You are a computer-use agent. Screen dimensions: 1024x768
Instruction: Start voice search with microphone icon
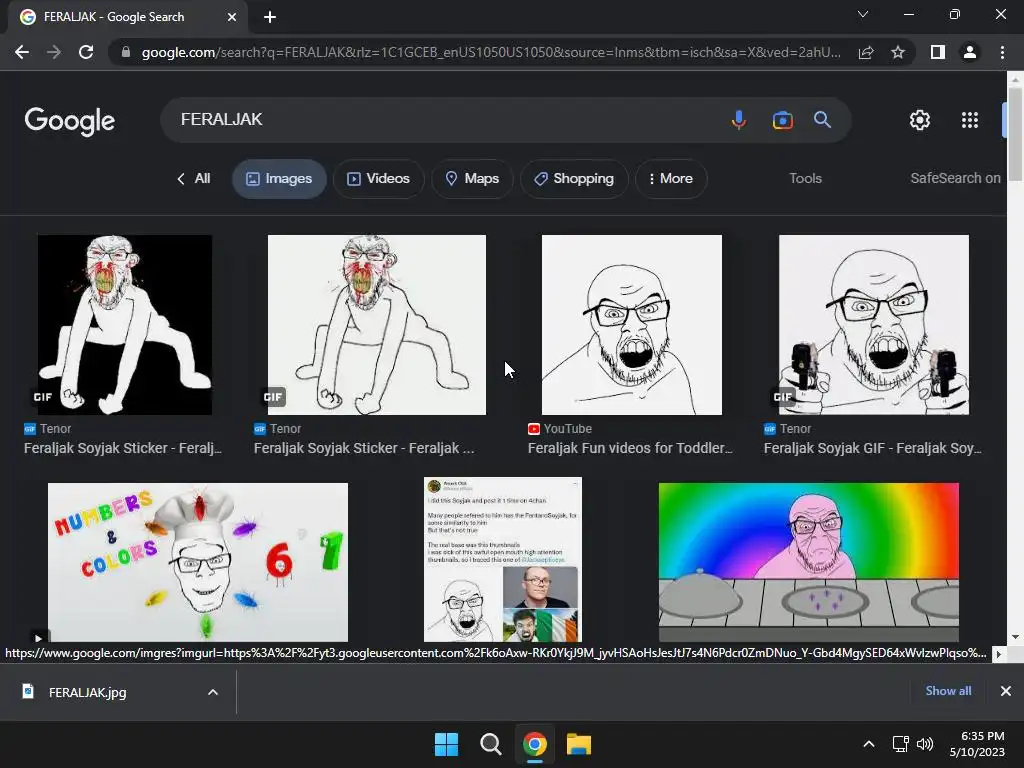click(x=739, y=120)
